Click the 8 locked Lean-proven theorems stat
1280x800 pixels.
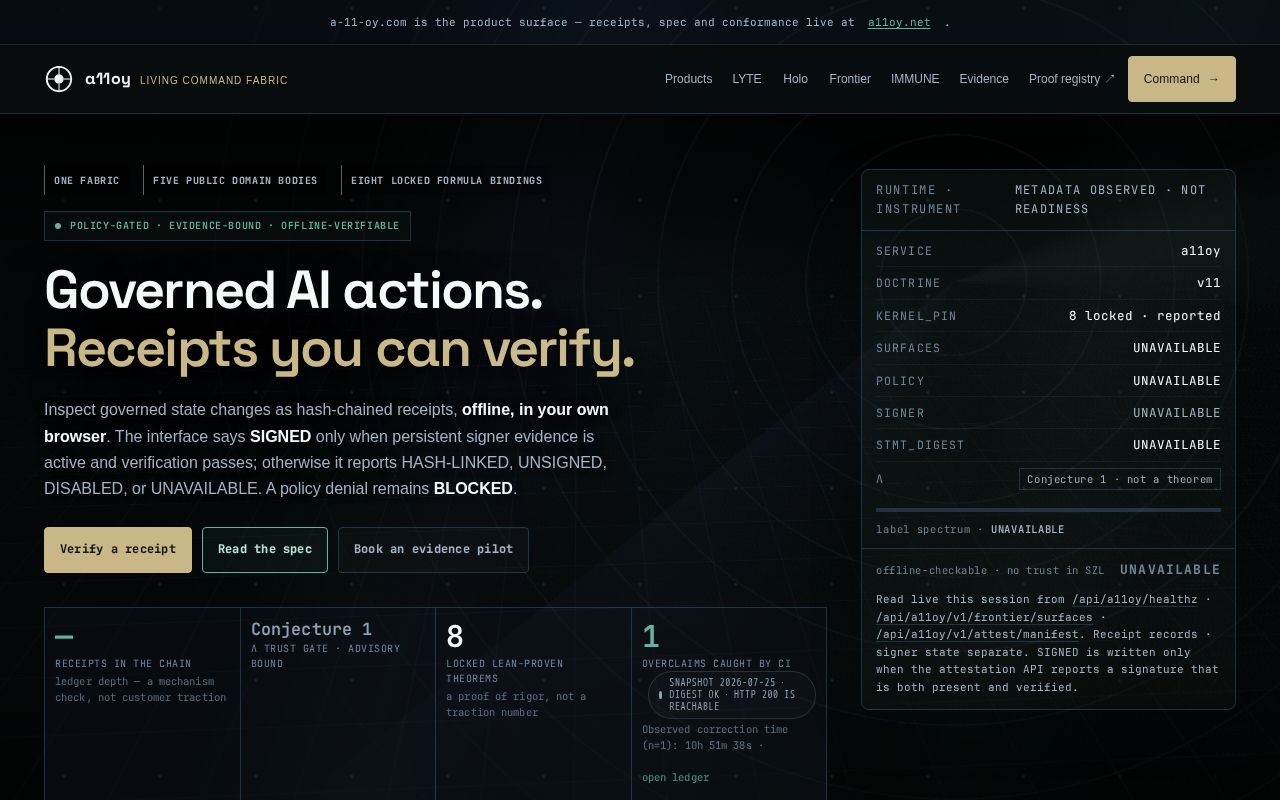click(x=455, y=637)
